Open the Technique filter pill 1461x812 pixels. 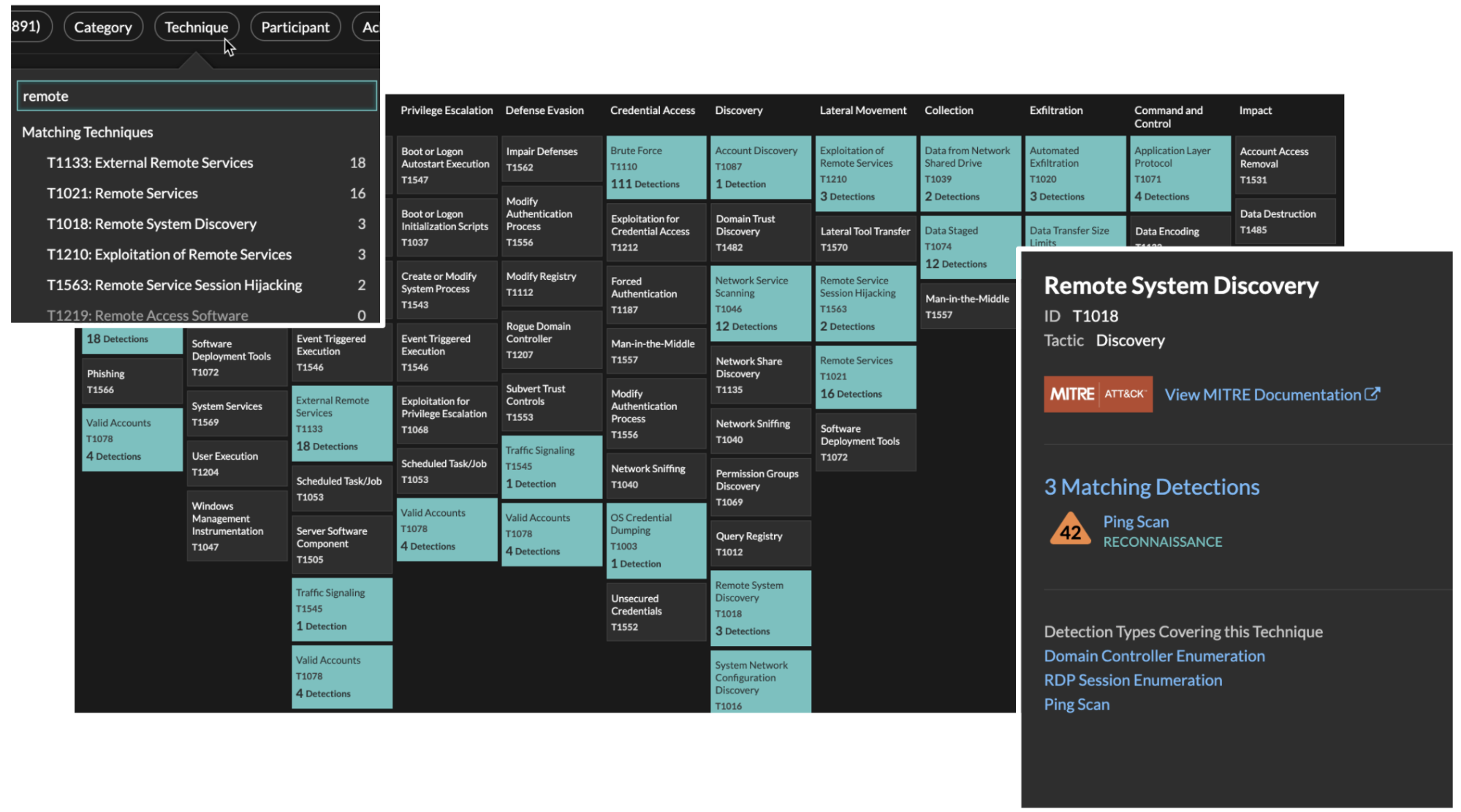click(x=197, y=27)
